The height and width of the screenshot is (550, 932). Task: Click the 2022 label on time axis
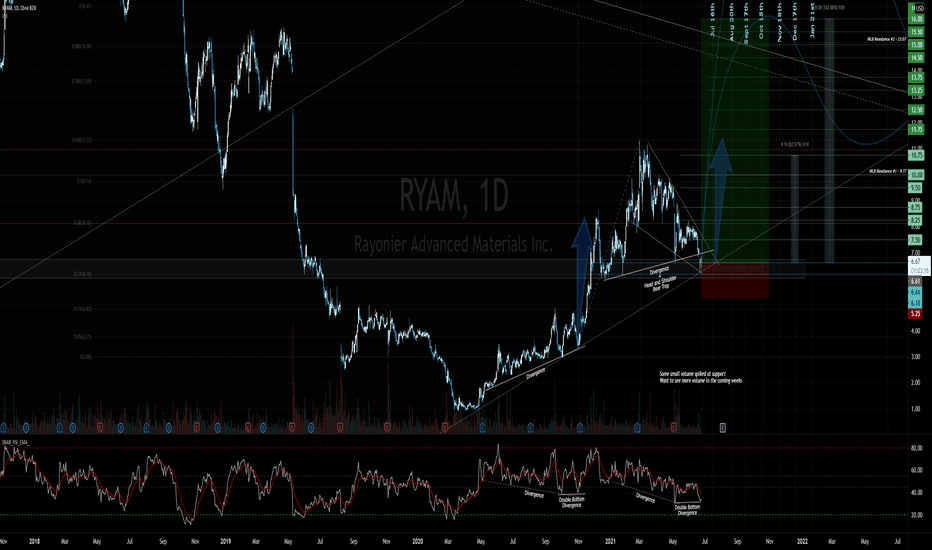pyautogui.click(x=802, y=542)
